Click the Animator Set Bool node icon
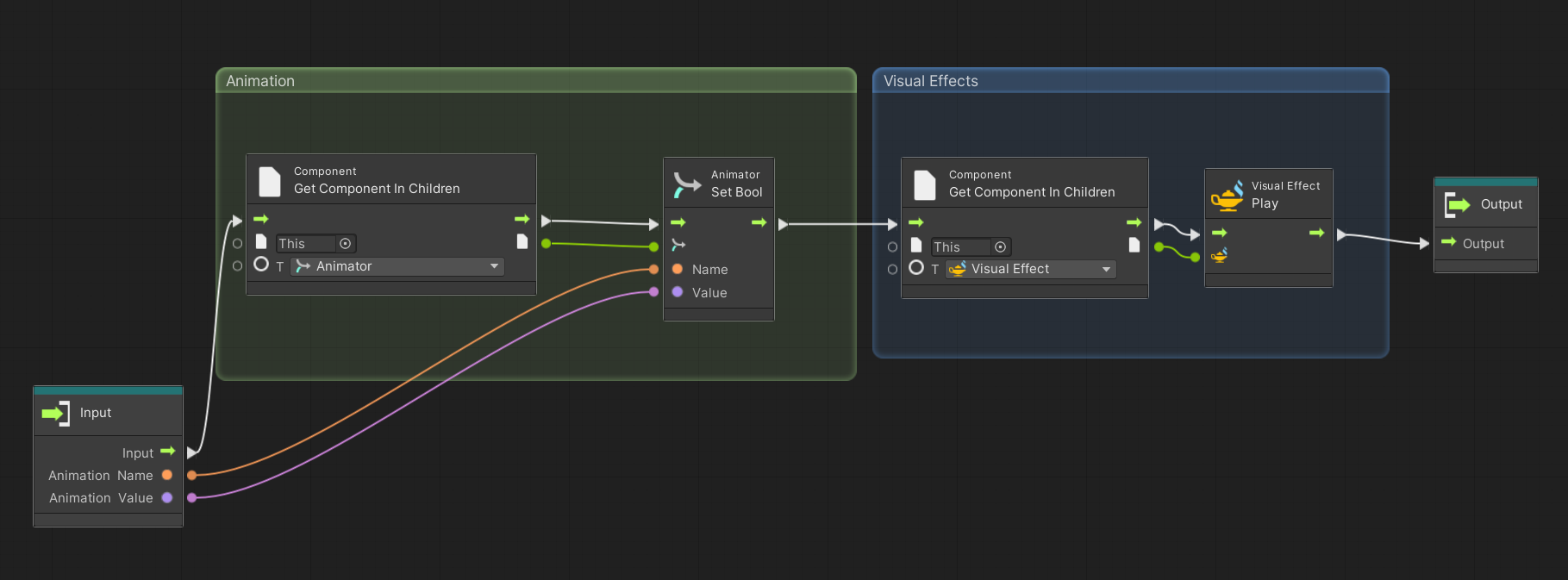The height and width of the screenshot is (580, 1568). (x=687, y=184)
